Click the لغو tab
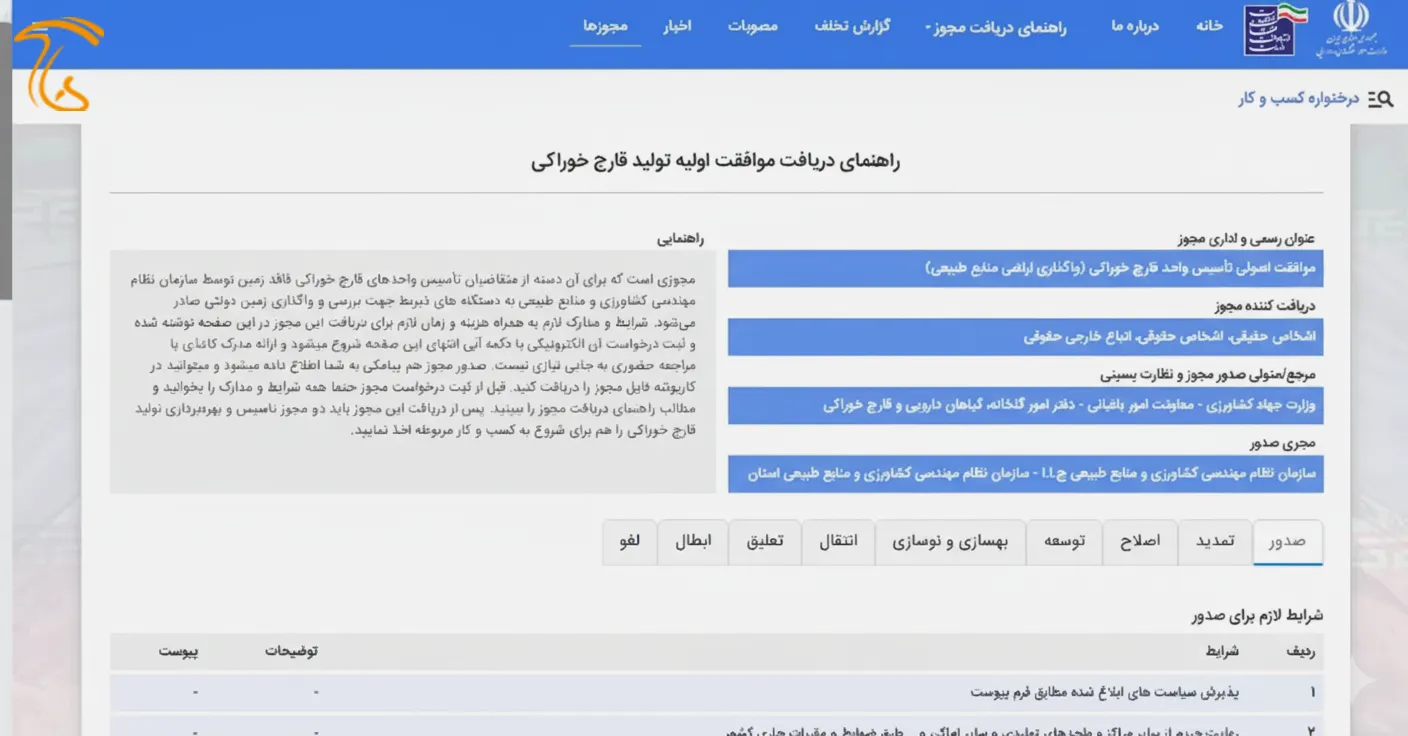 point(630,541)
